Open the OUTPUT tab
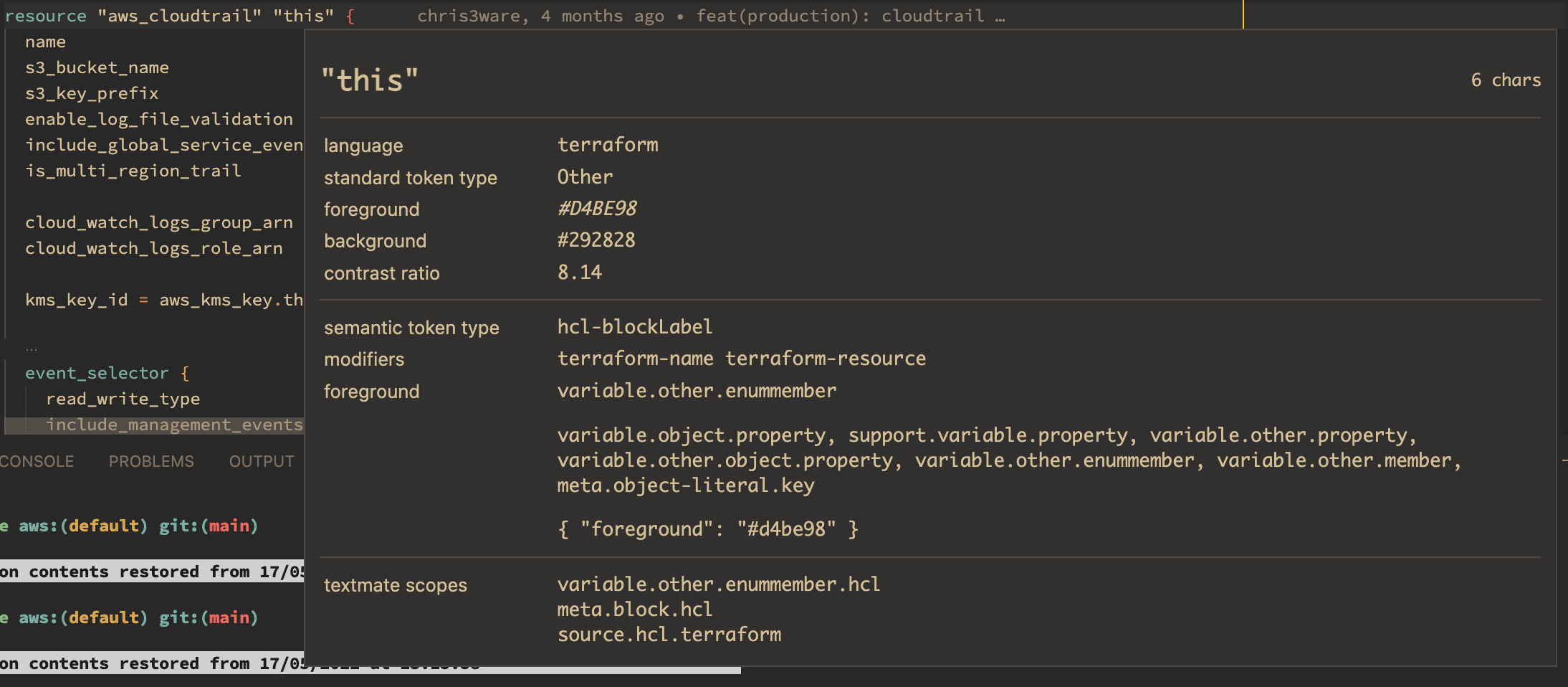The width and height of the screenshot is (1568, 687). coord(261,461)
